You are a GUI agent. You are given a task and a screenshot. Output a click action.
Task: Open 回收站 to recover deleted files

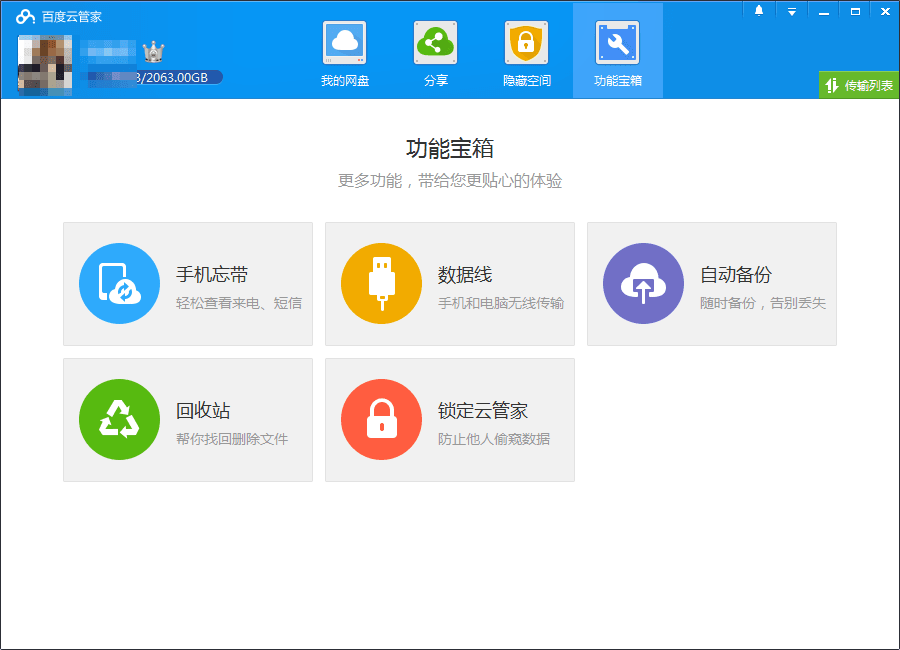coord(187,420)
